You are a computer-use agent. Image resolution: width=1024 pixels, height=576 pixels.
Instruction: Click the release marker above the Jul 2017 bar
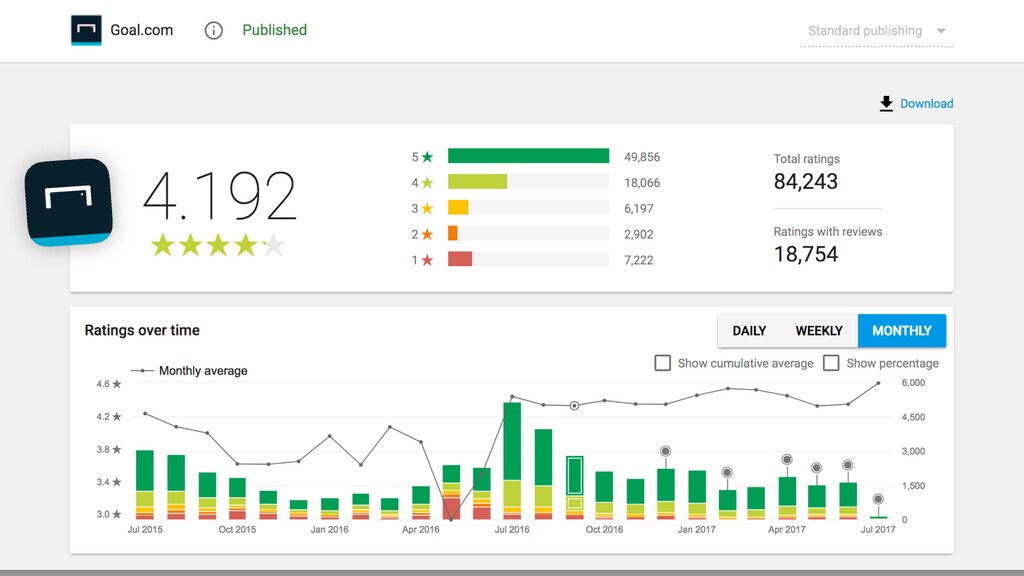pyautogui.click(x=878, y=499)
